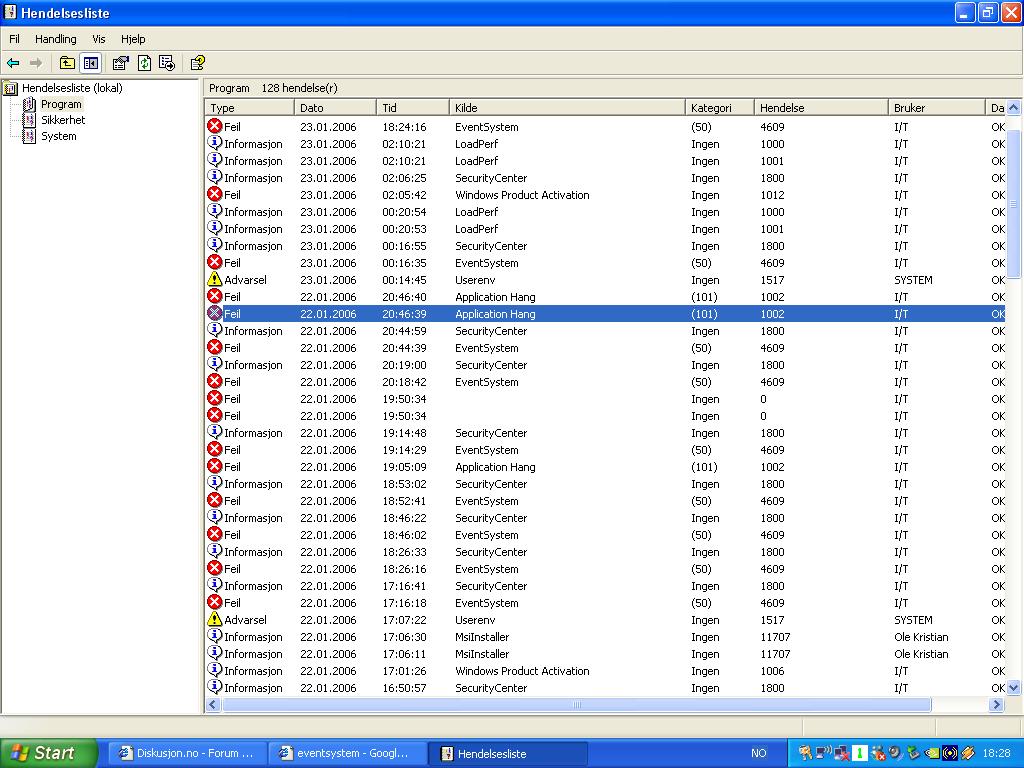Click Kilde text 'LoadPerf' at 02:10:21 event 1000
Image resolution: width=1024 pixels, height=768 pixels.
point(476,144)
